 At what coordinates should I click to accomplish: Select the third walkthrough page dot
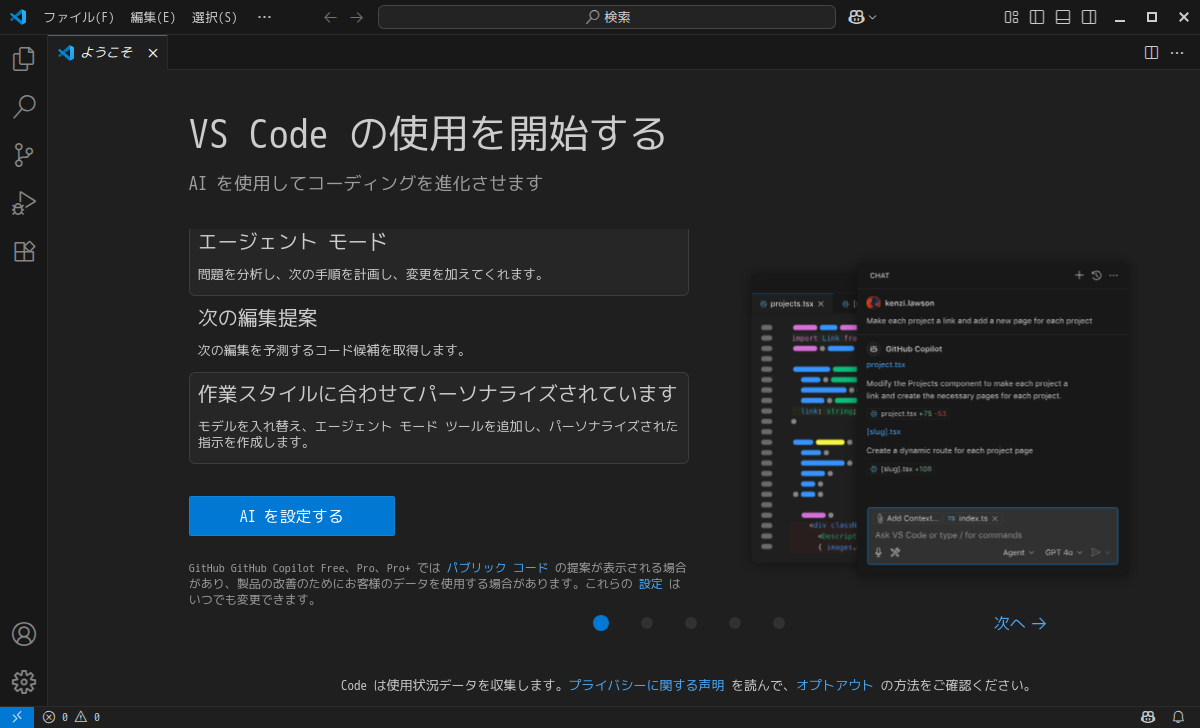click(x=691, y=623)
